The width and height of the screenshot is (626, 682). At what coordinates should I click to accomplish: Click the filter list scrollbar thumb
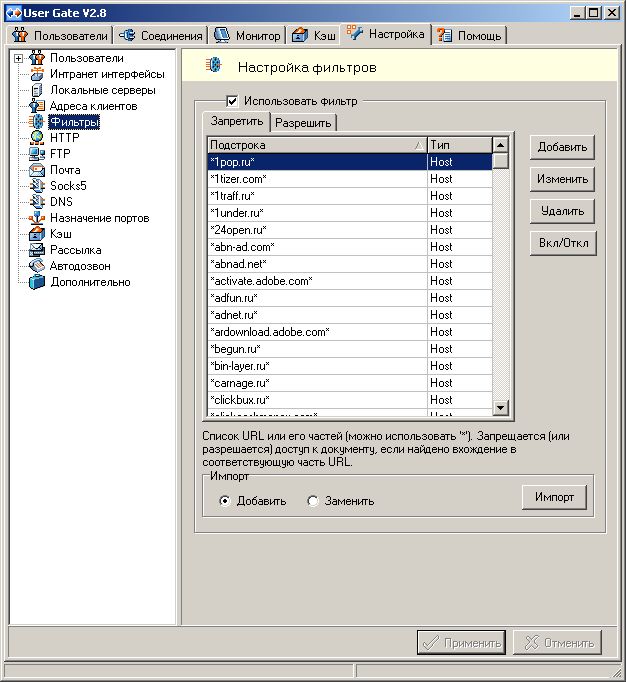pyautogui.click(x=500, y=160)
